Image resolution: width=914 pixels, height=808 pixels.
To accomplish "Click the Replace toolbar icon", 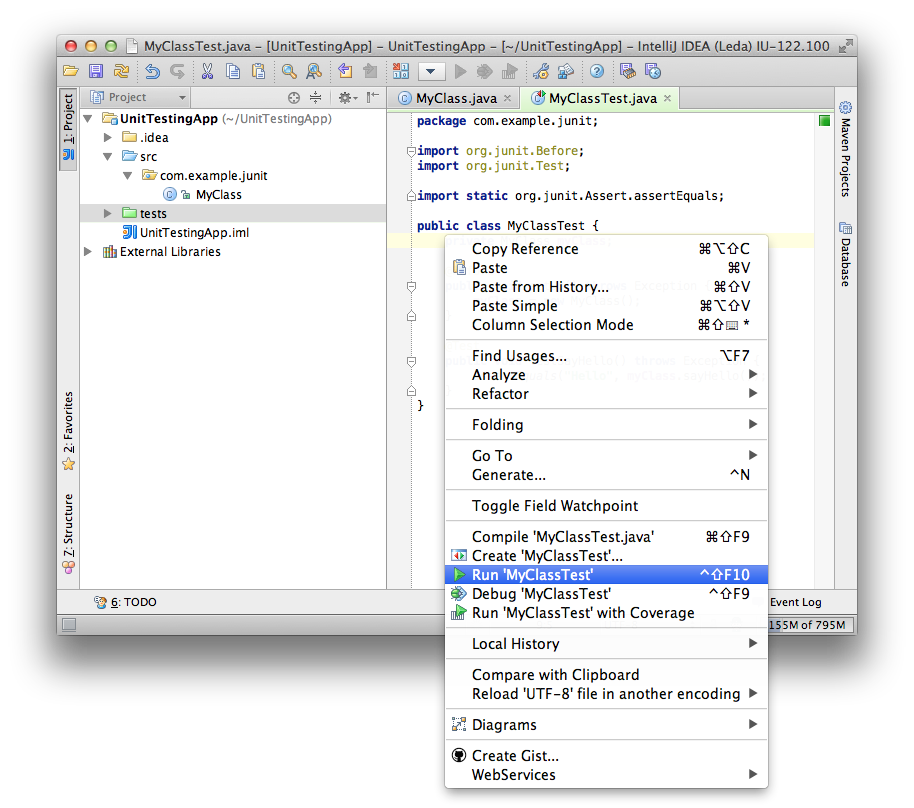I will click(314, 71).
